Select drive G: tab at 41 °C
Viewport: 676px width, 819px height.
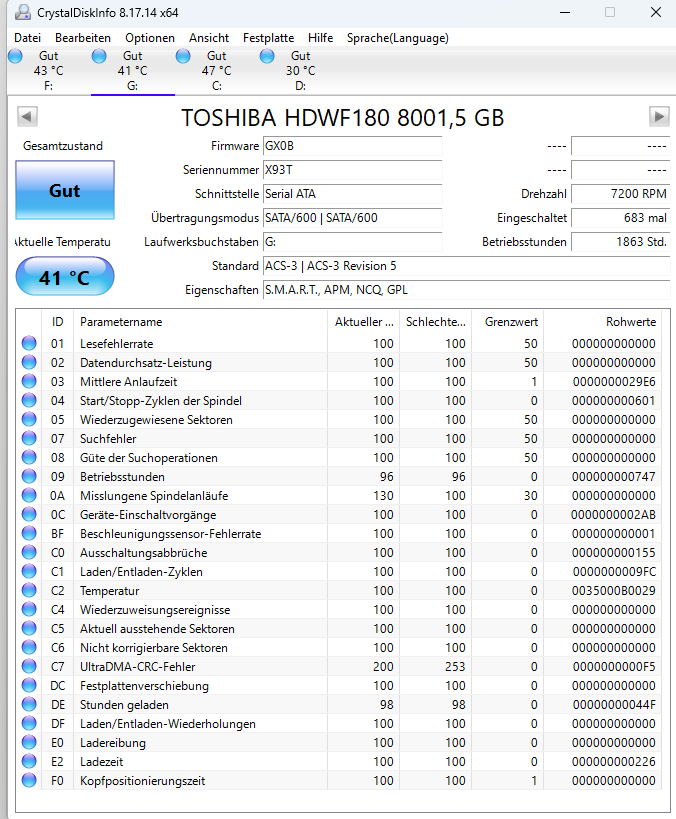point(132,71)
